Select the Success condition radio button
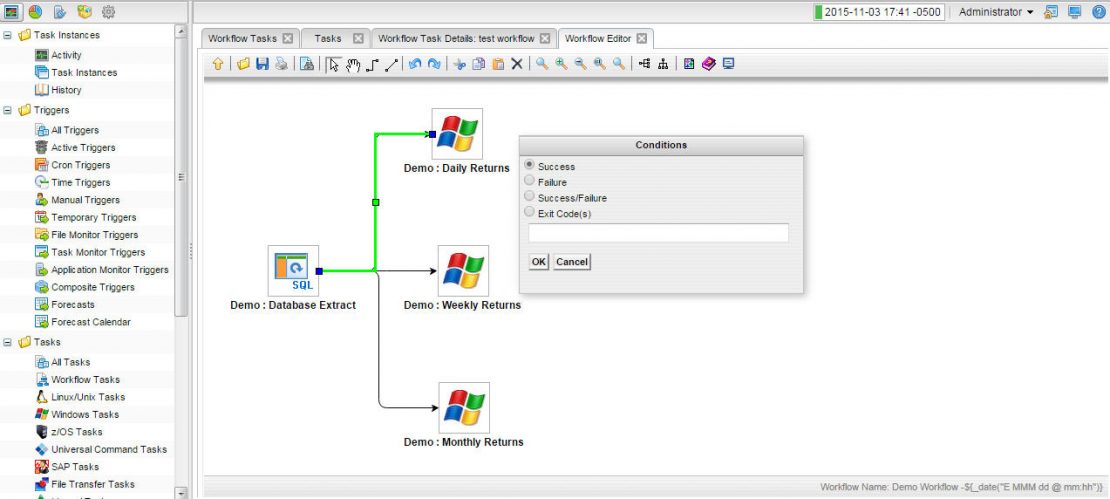 pos(529,164)
